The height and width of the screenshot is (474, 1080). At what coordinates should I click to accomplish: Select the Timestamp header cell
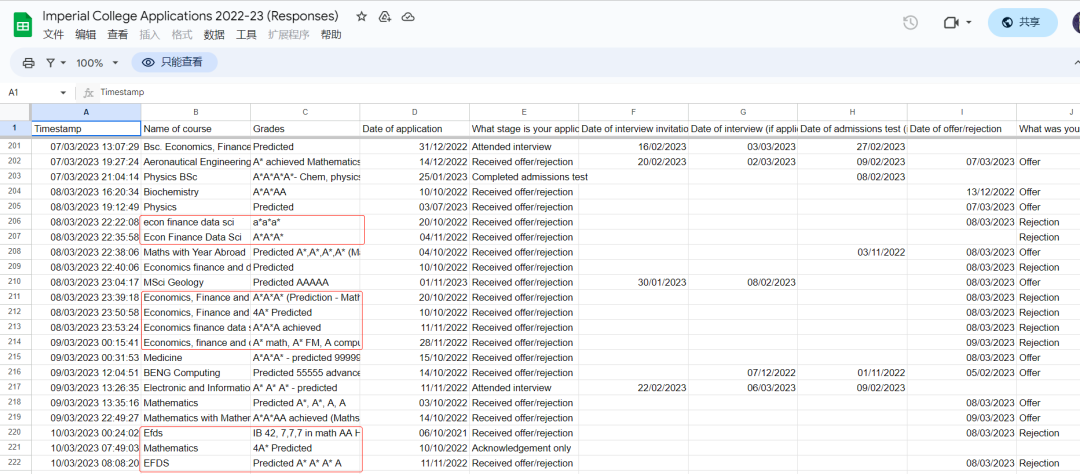pos(86,129)
